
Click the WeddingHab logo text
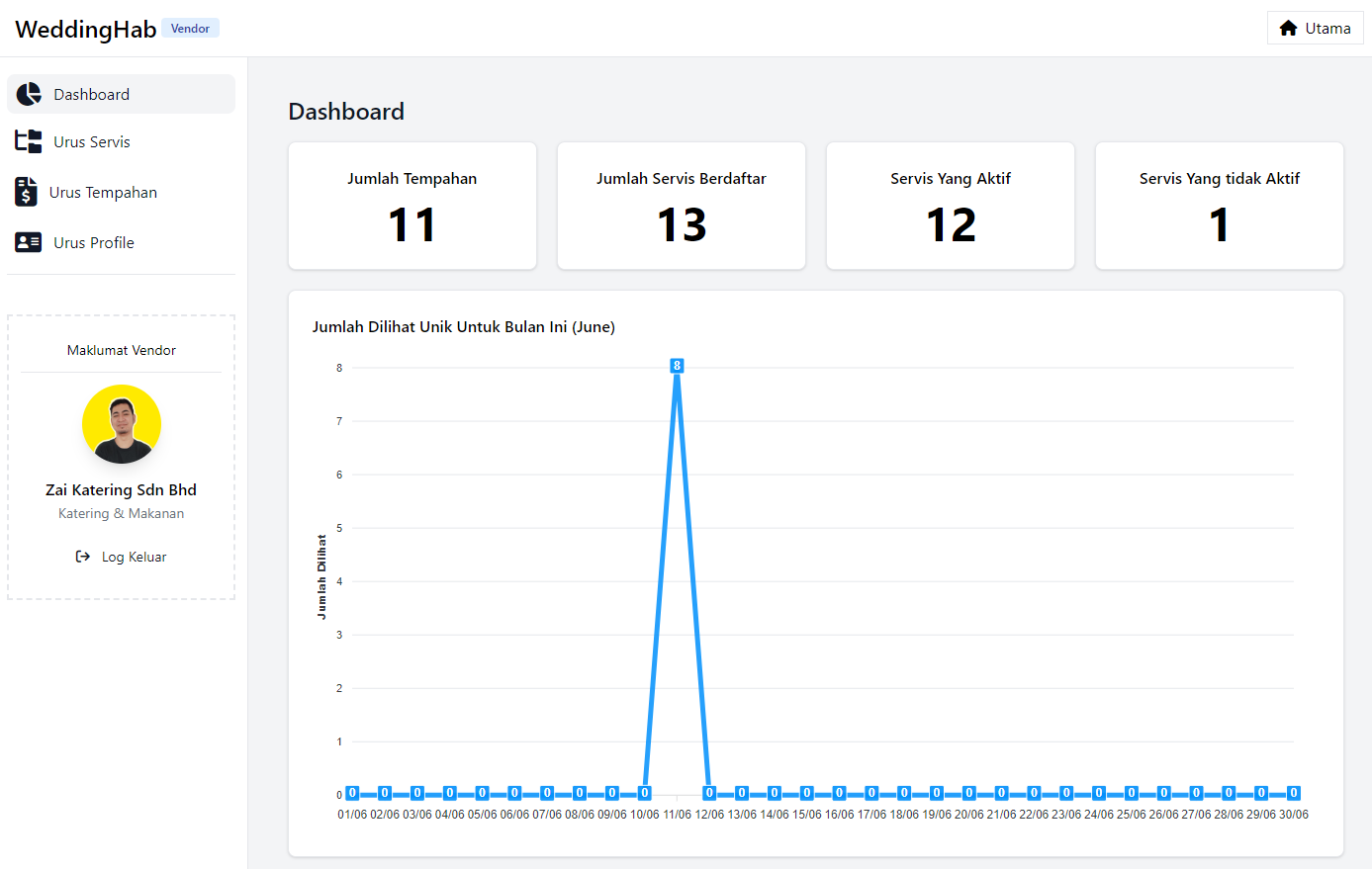(85, 29)
